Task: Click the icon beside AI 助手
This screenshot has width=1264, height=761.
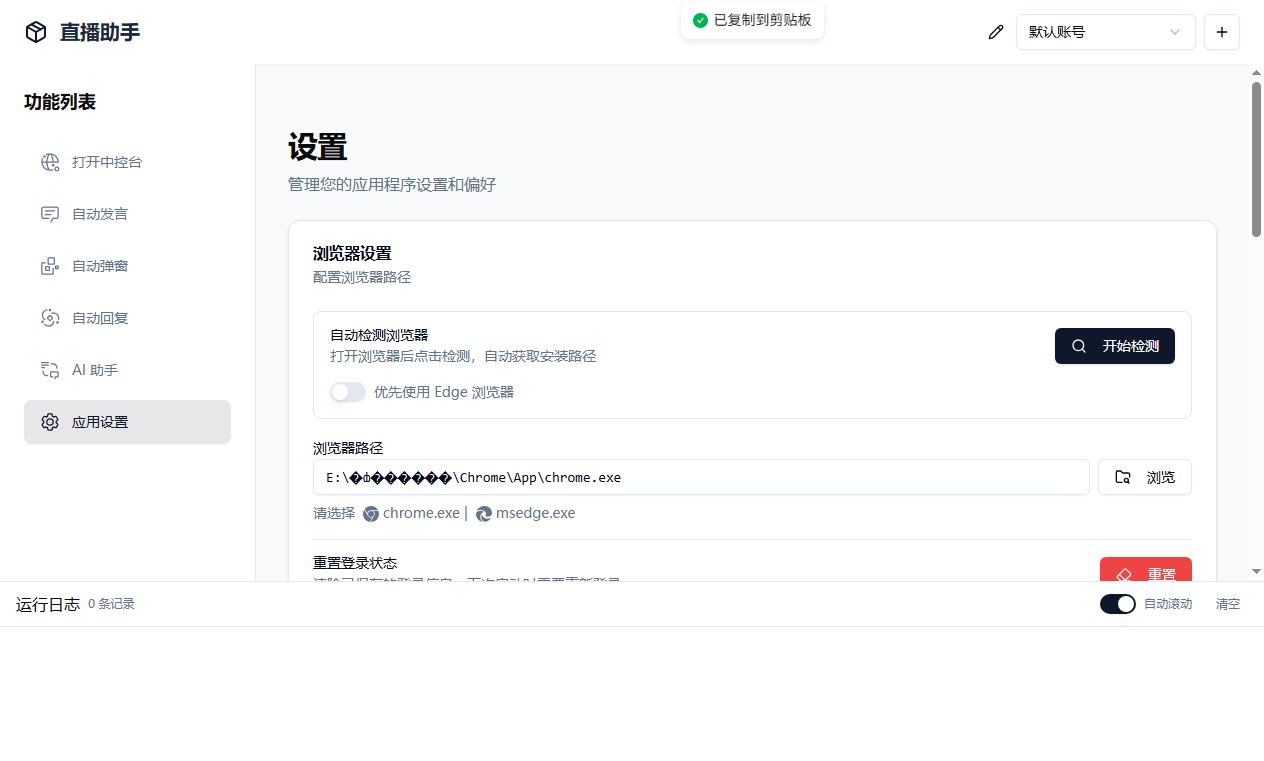Action: [x=50, y=370]
